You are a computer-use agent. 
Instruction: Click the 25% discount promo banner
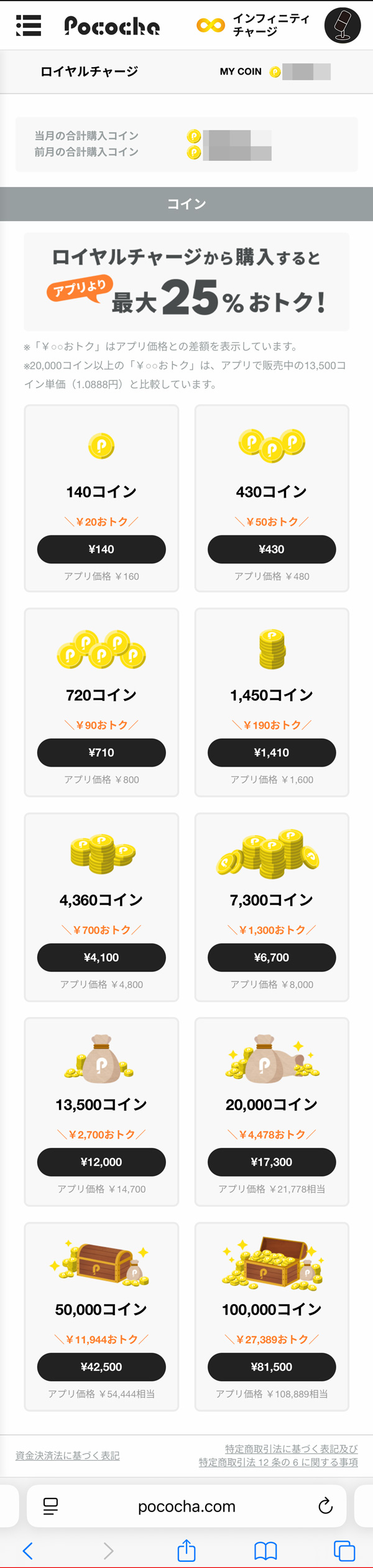186,281
